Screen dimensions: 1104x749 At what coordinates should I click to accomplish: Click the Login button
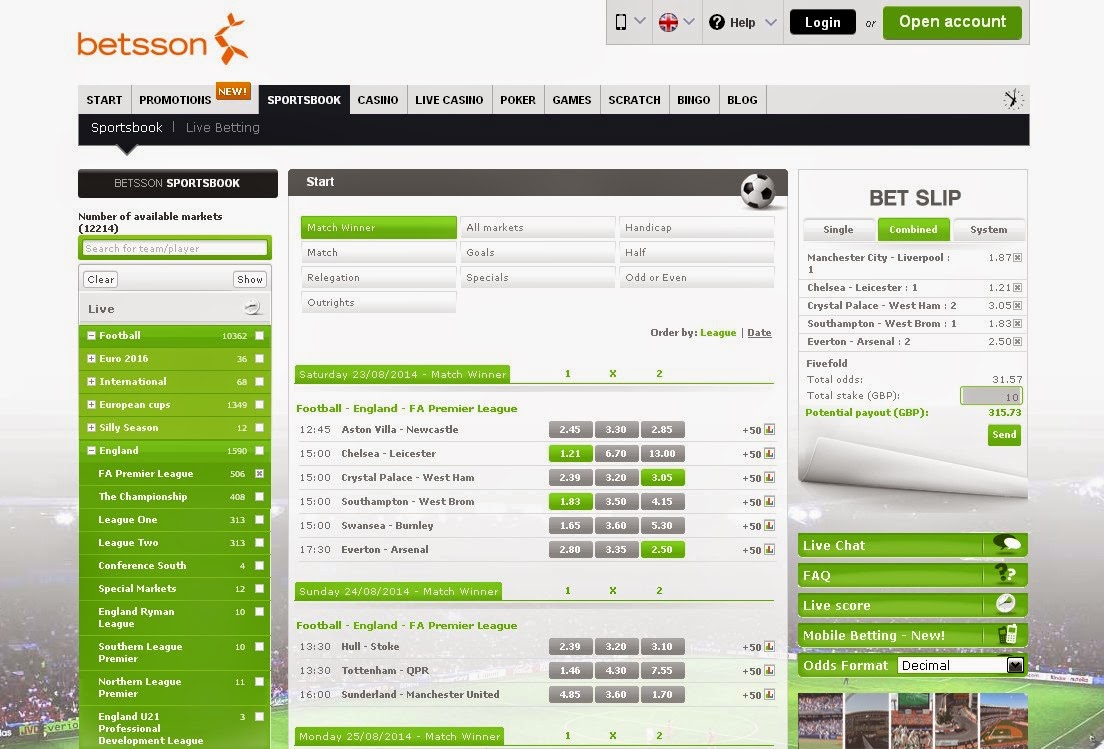point(822,23)
